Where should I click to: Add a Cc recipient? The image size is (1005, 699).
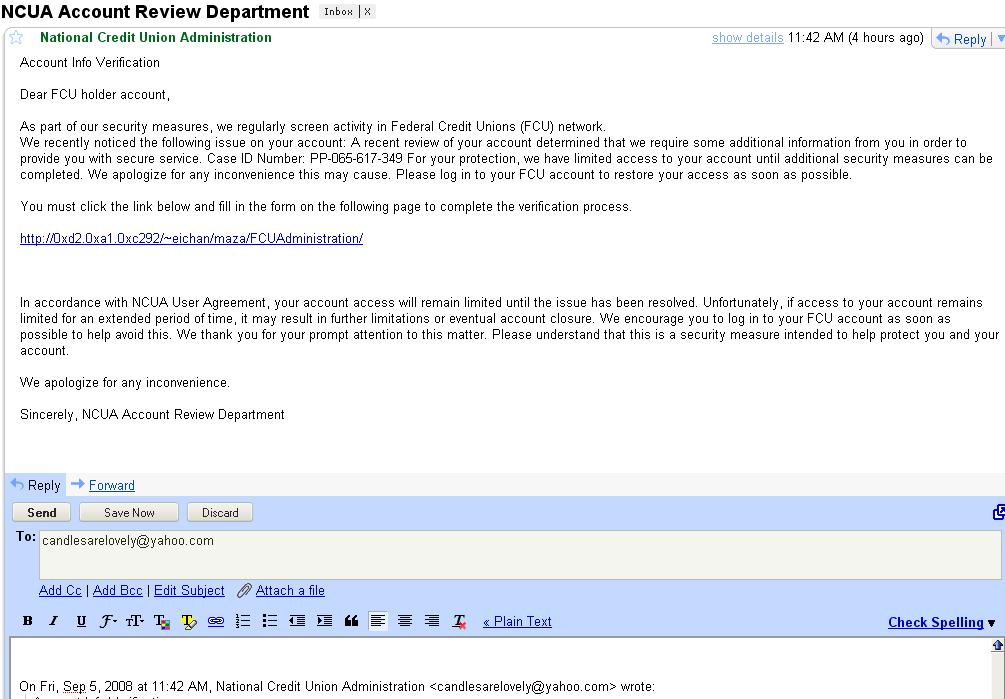pos(60,591)
